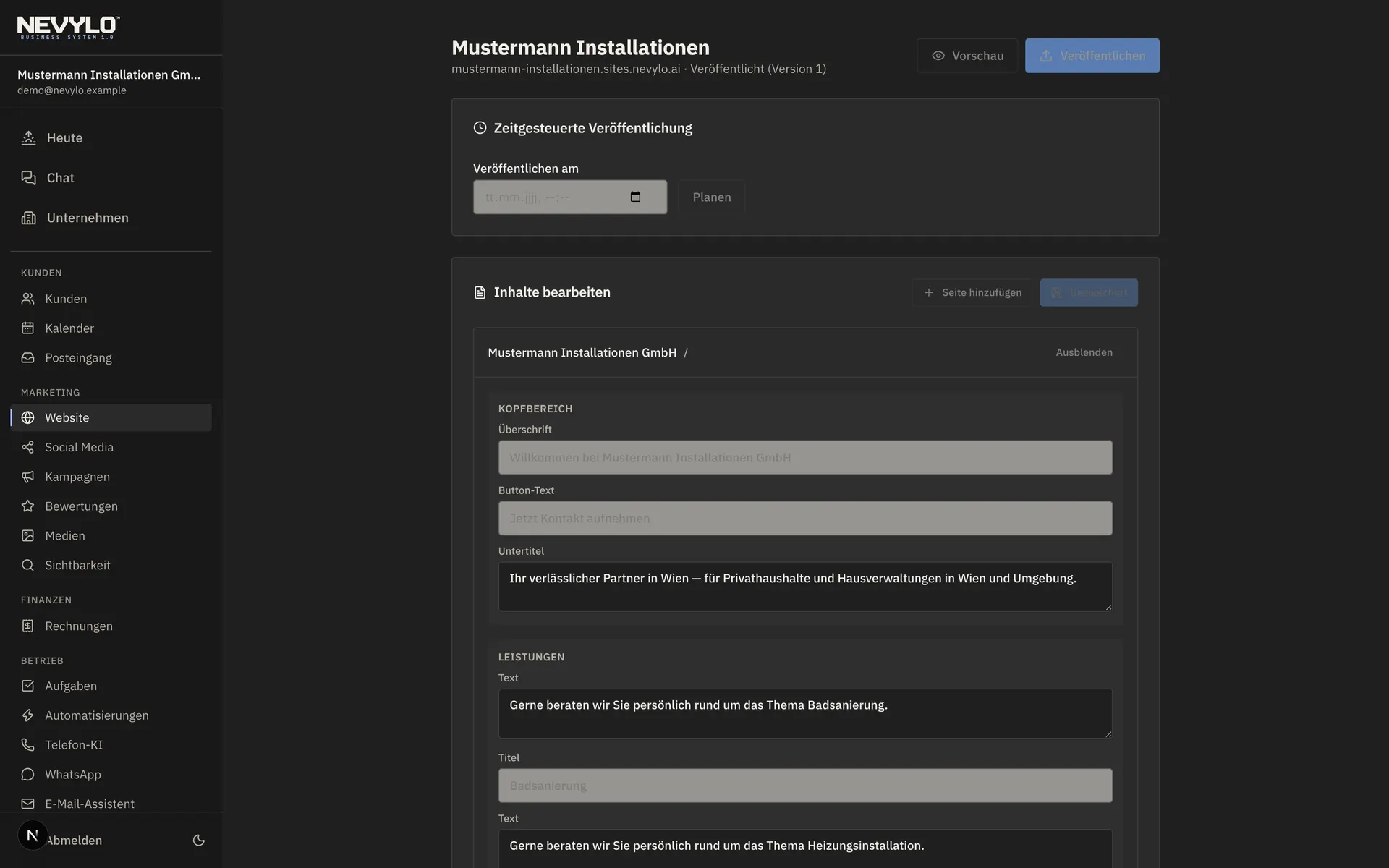Screen dimensions: 1389x868
Task: Click the Button-Text input field
Action: point(805,519)
